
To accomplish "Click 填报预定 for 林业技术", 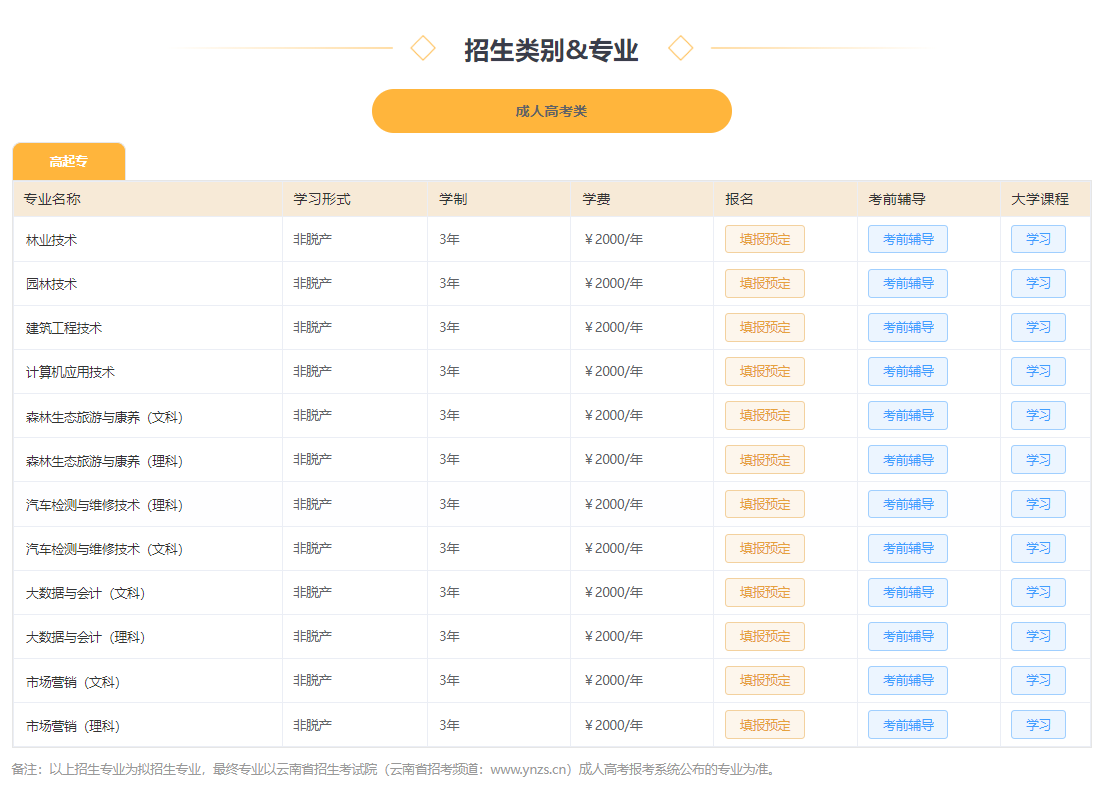I will [765, 239].
